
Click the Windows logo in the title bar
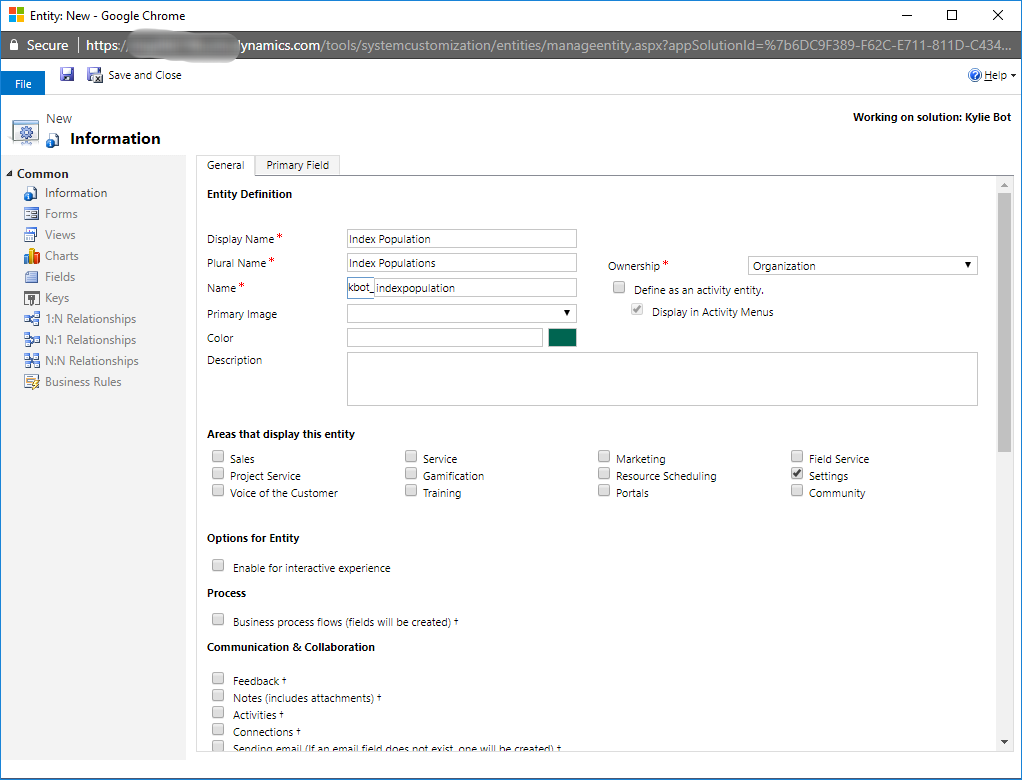pyautogui.click(x=16, y=15)
